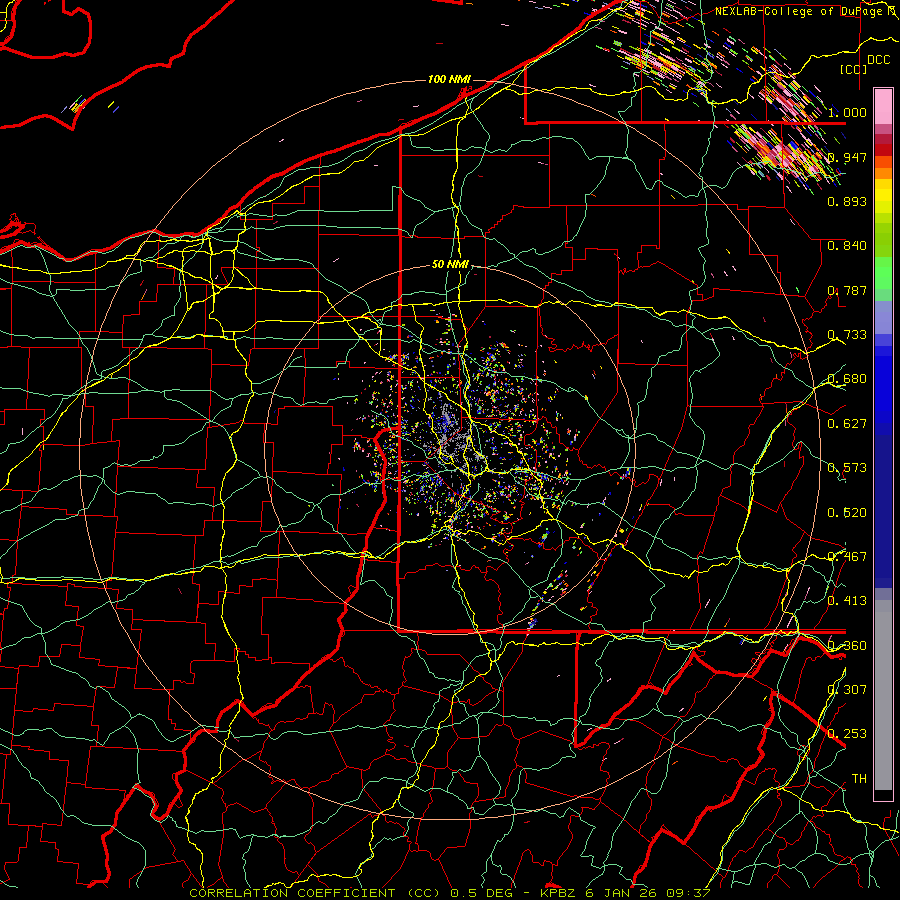Select the 0.520 legend value

click(x=847, y=513)
